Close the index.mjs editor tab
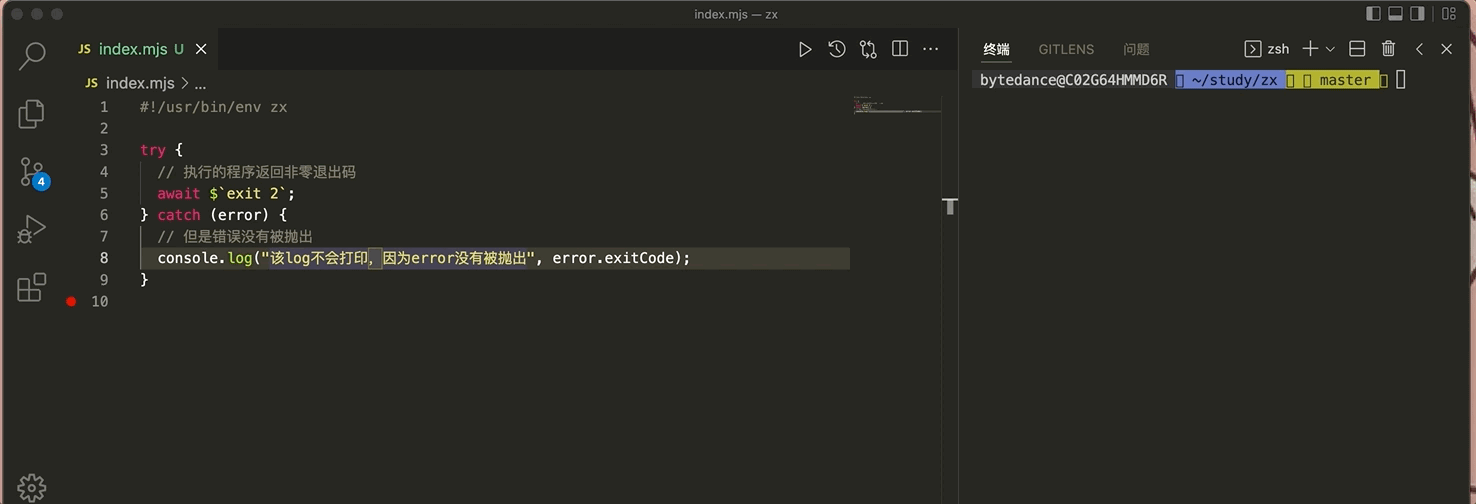 (x=201, y=49)
